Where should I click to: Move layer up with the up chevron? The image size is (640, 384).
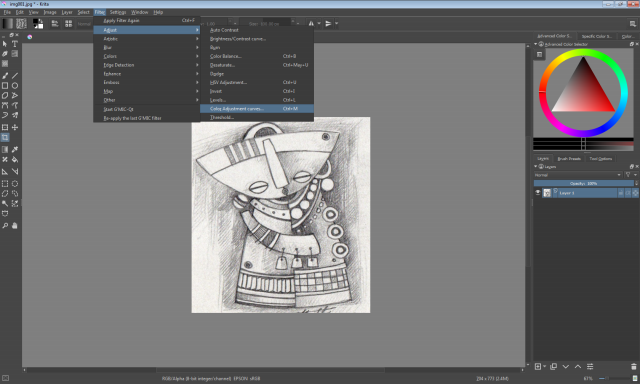578,366
